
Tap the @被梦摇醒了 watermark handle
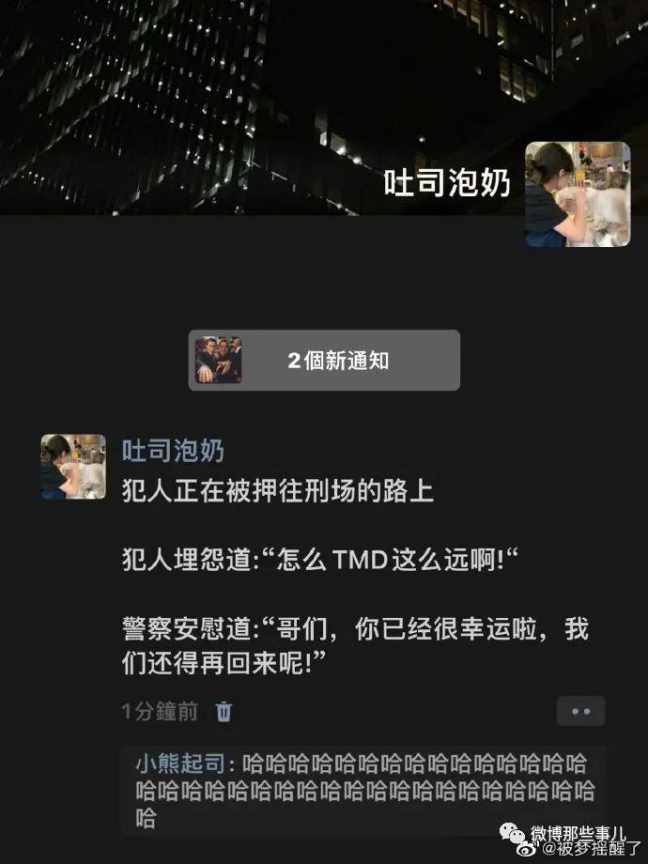coord(592,848)
